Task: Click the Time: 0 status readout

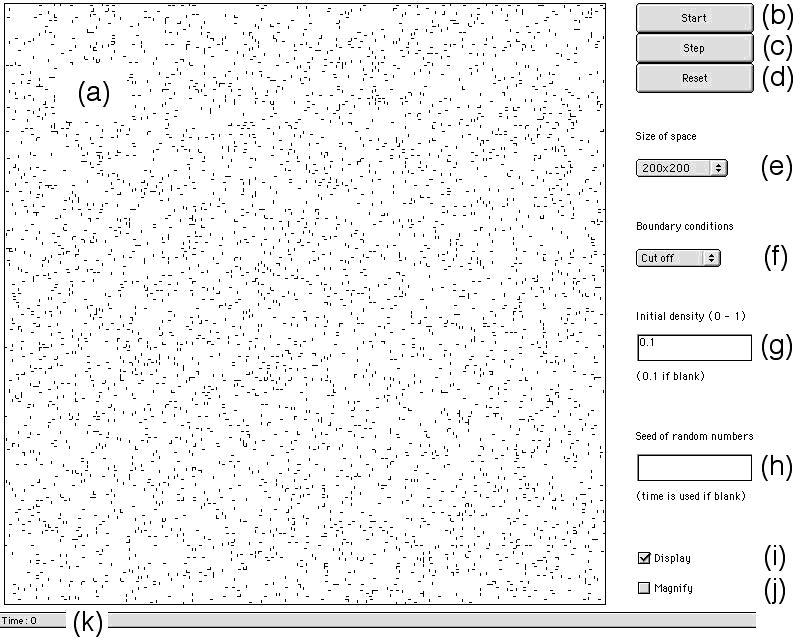Action: 19,621
